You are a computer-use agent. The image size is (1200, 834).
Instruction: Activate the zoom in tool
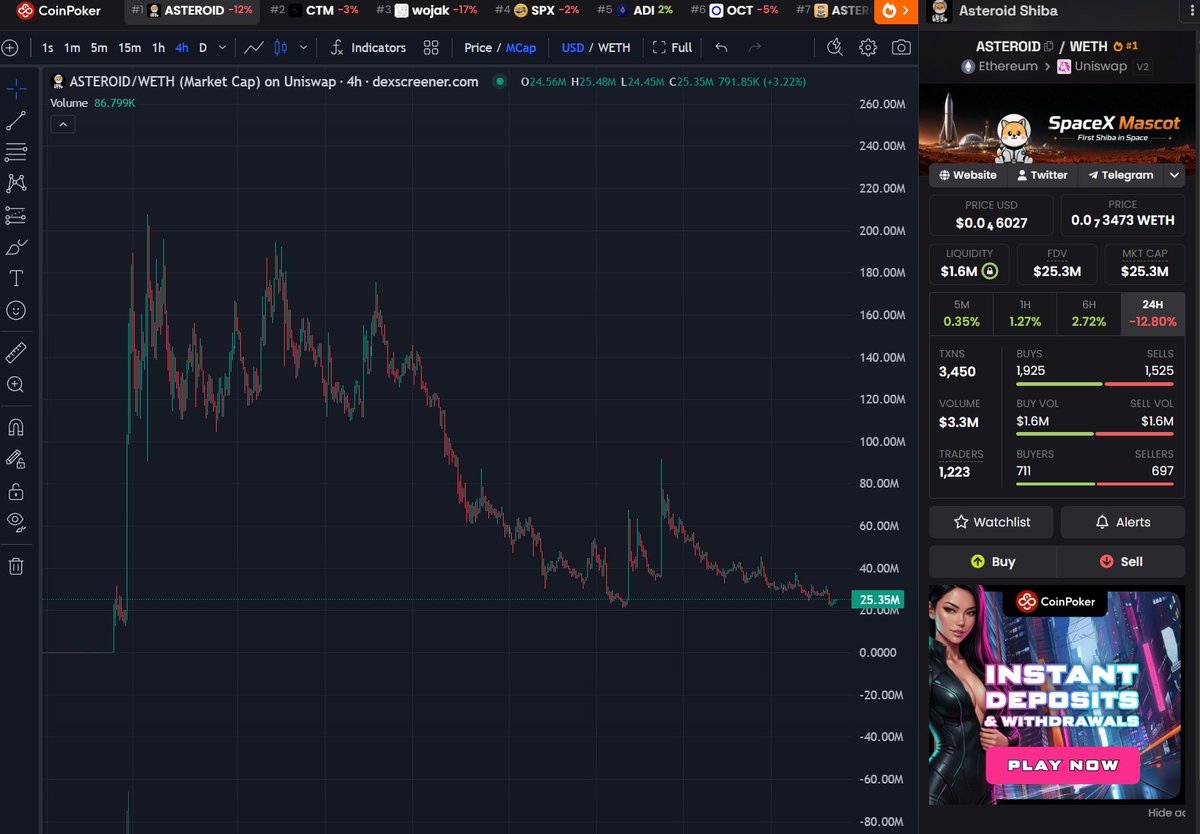(16, 384)
